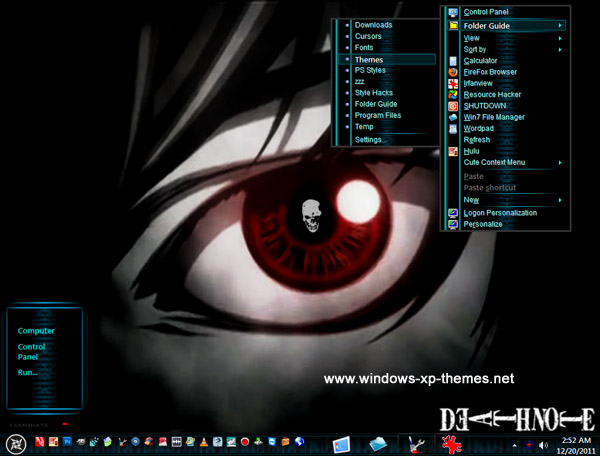Click the Win7 File Manager menu icon
The height and width of the screenshot is (456, 600).
(453, 117)
